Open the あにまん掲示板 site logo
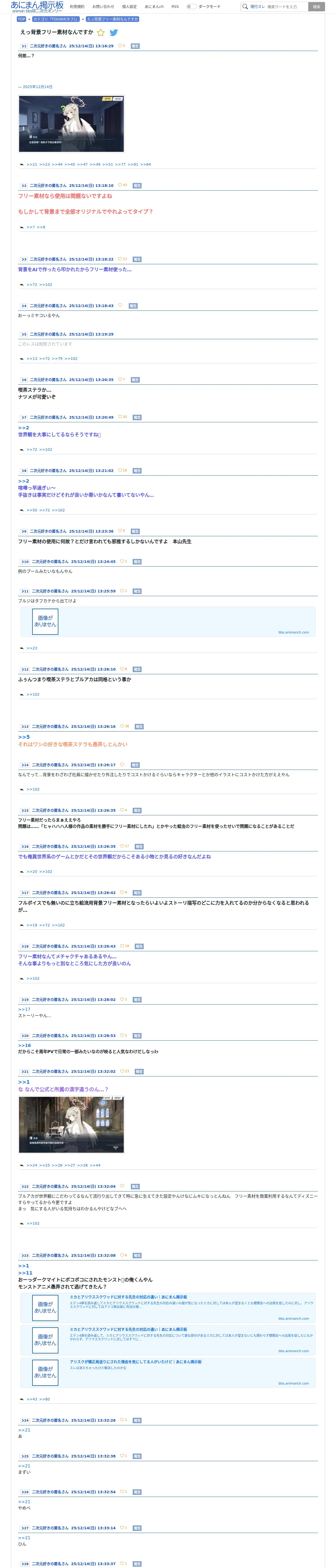The height and width of the screenshot is (1568, 336). [37, 7]
